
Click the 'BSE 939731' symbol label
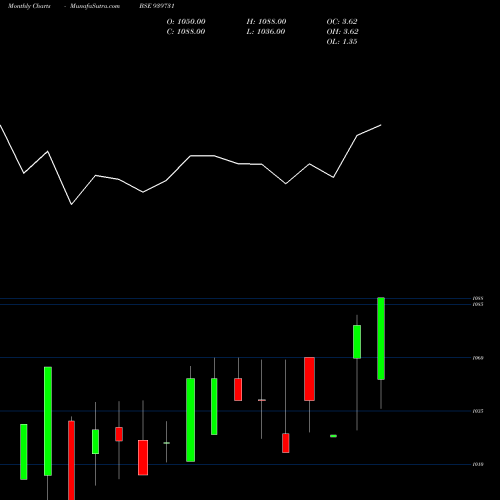coord(157,6)
